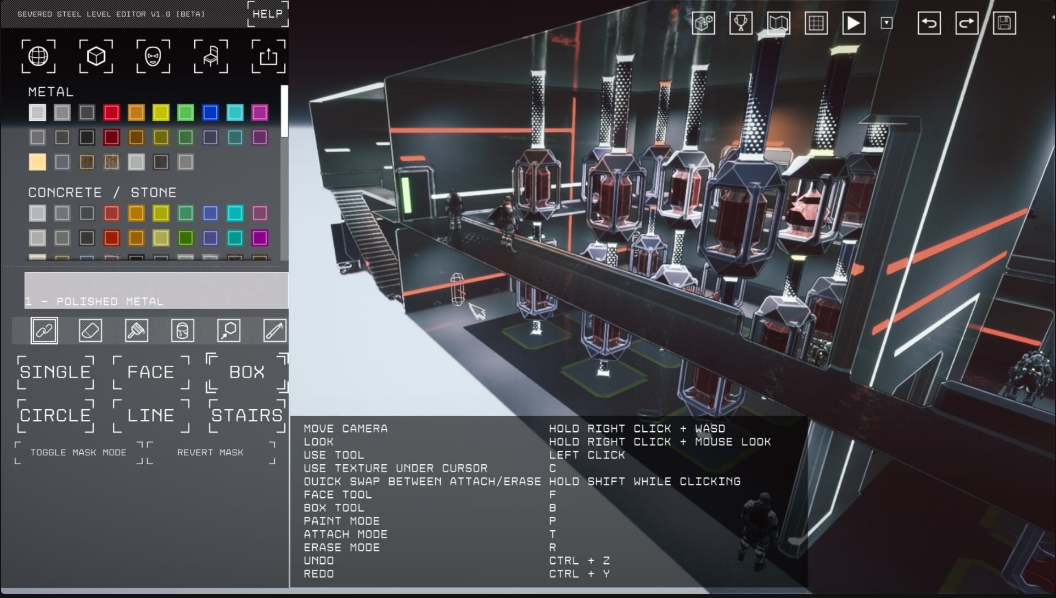This screenshot has width=1056, height=598.
Task: Open the HELP panel
Action: [267, 13]
